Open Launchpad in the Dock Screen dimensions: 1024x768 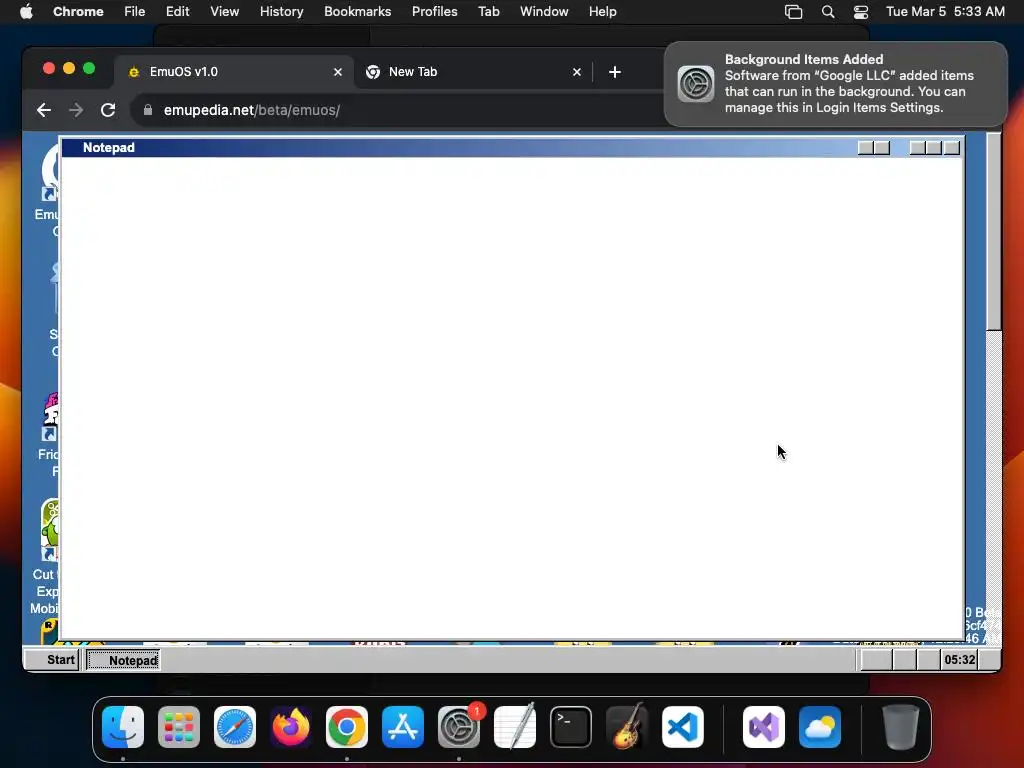179,727
